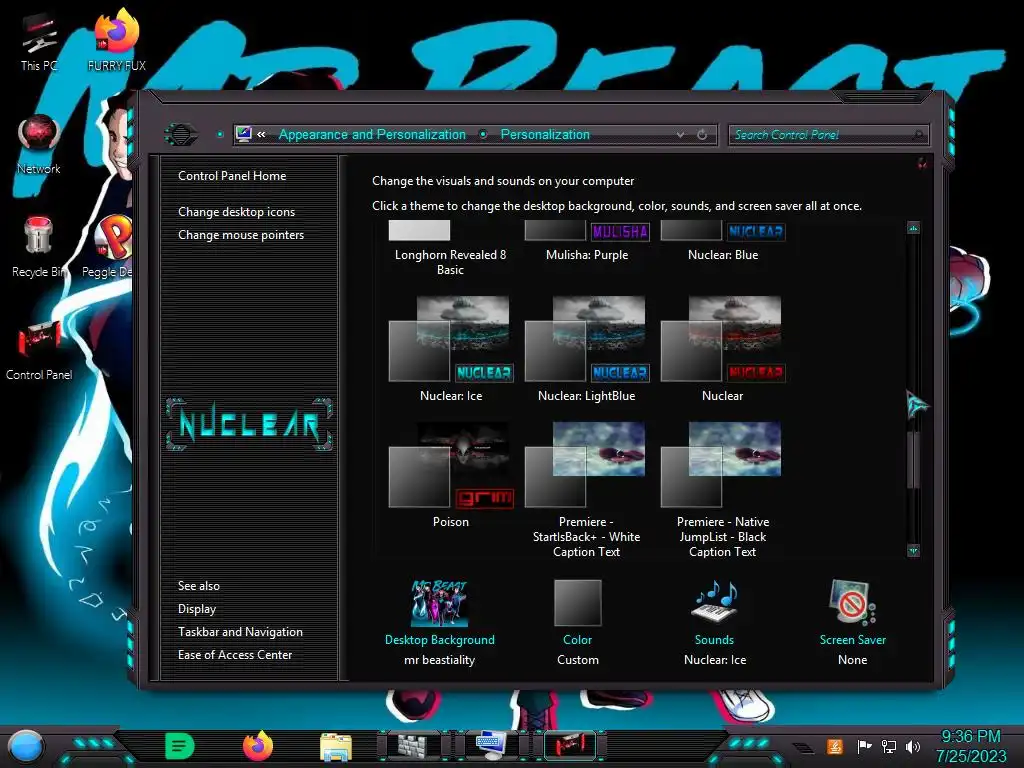
Task: Open Action Center flag tray icon
Action: pos(864,746)
